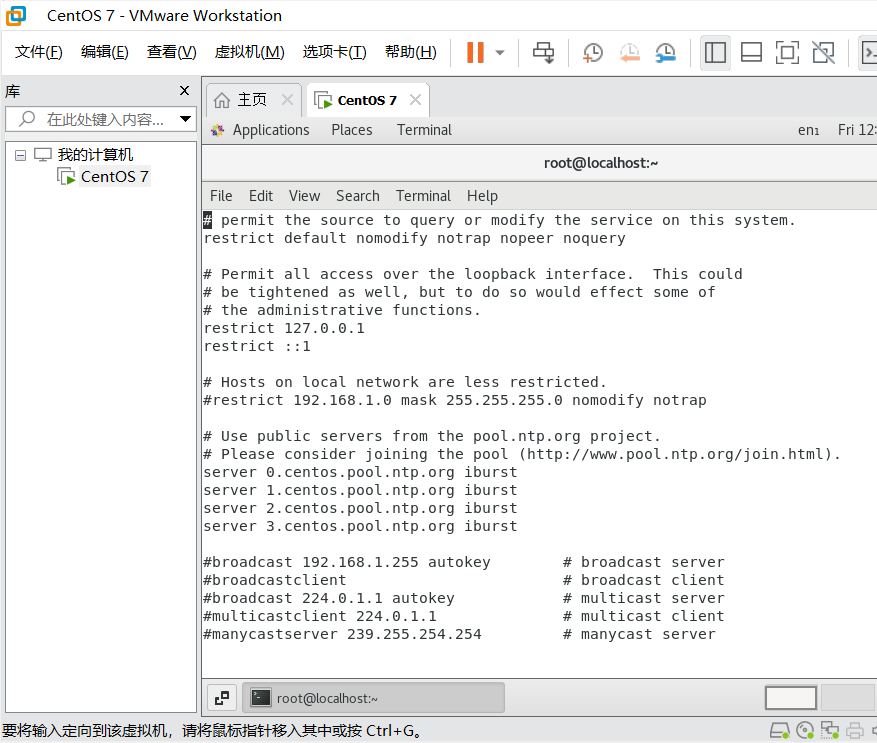Click the 'server 3.centos.pool.ntp.org iburst' line

tap(360, 526)
